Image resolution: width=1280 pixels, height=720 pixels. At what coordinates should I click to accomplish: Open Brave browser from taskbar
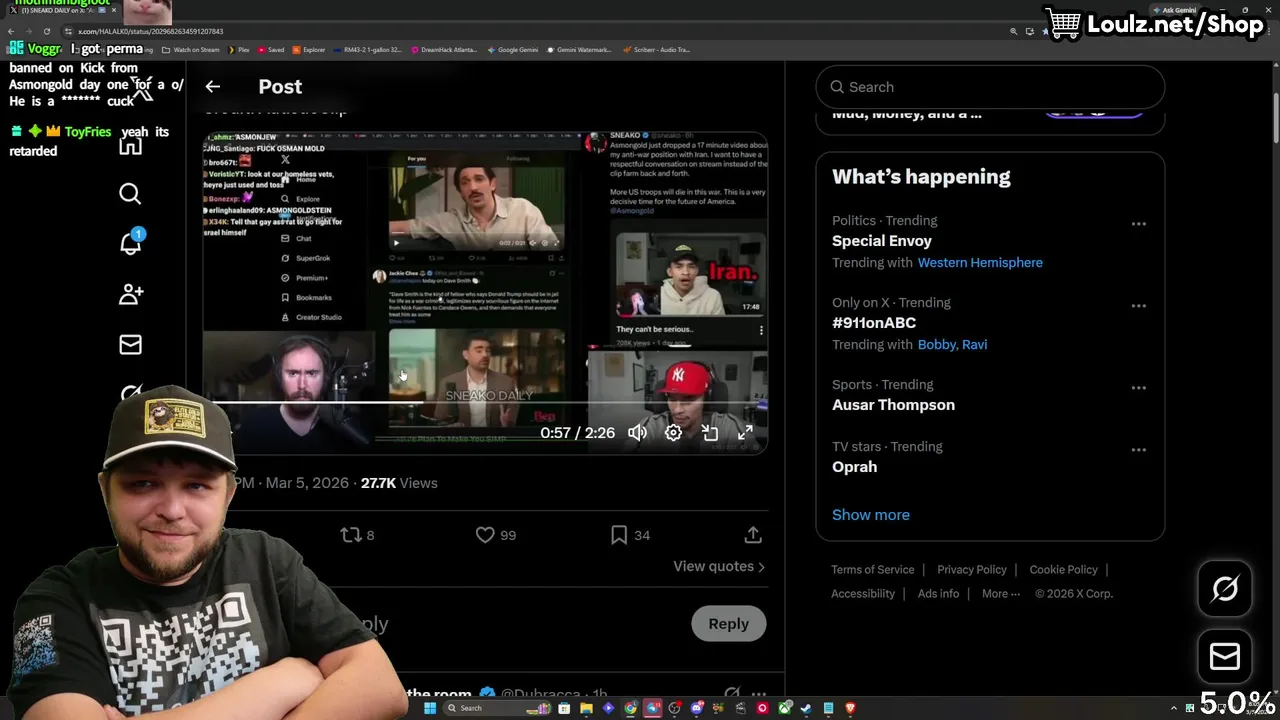851,708
